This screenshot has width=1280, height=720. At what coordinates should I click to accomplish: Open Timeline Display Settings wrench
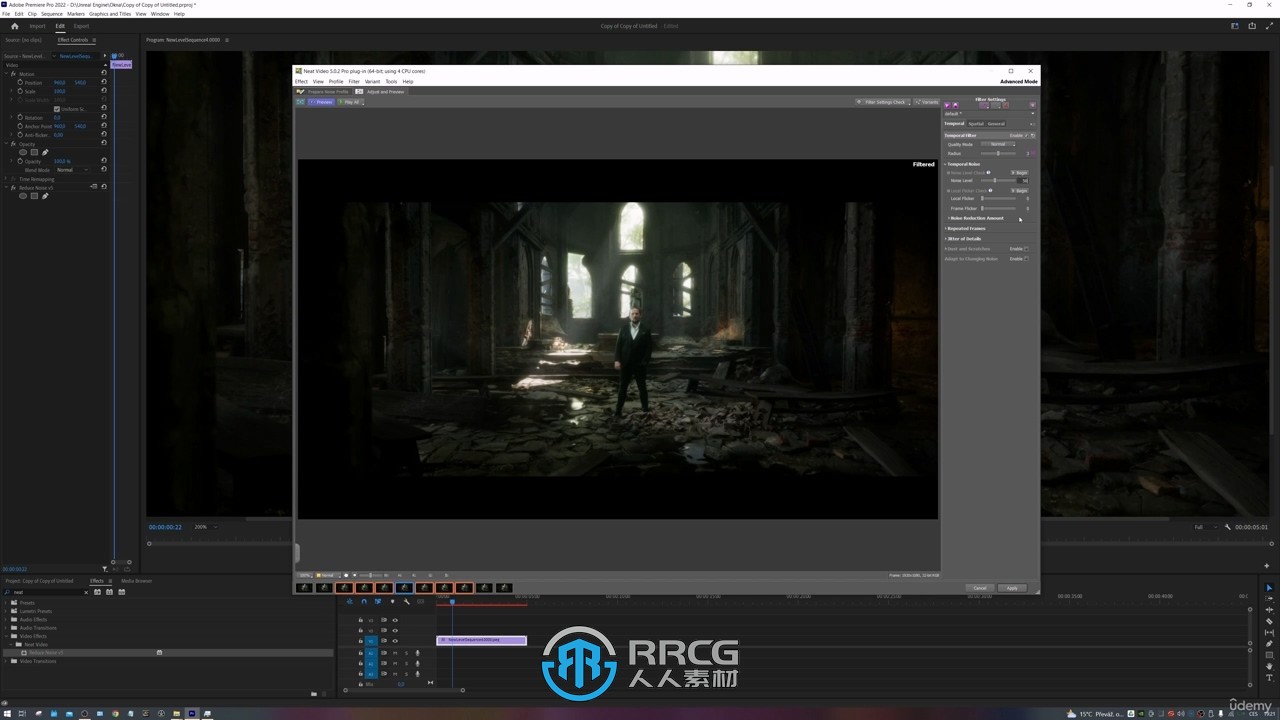click(x=407, y=601)
